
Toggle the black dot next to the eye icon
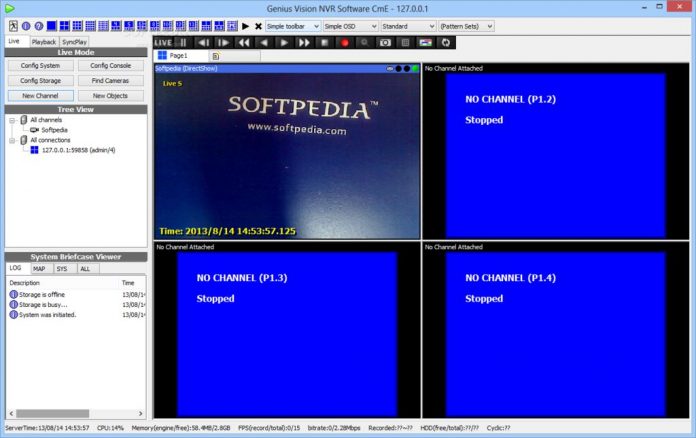point(399,68)
